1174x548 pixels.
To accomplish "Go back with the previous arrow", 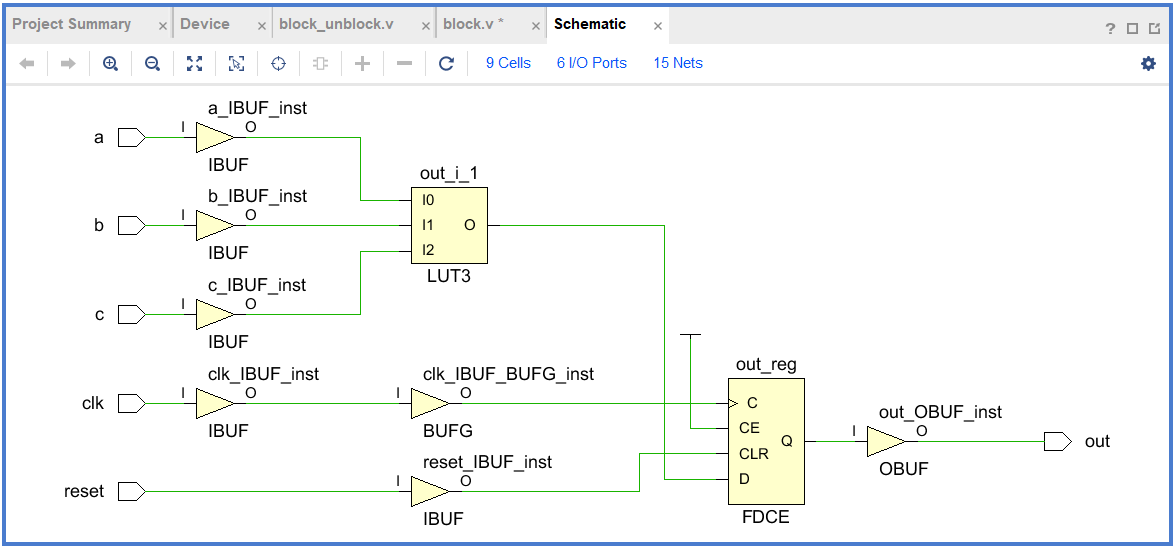I will point(27,64).
